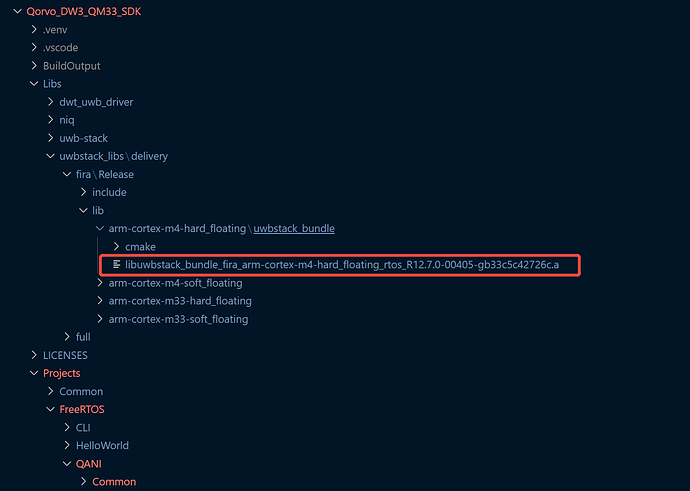Viewport: 690px width, 491px height.
Task: Collapse the QANI folder
Action: click(x=89, y=463)
